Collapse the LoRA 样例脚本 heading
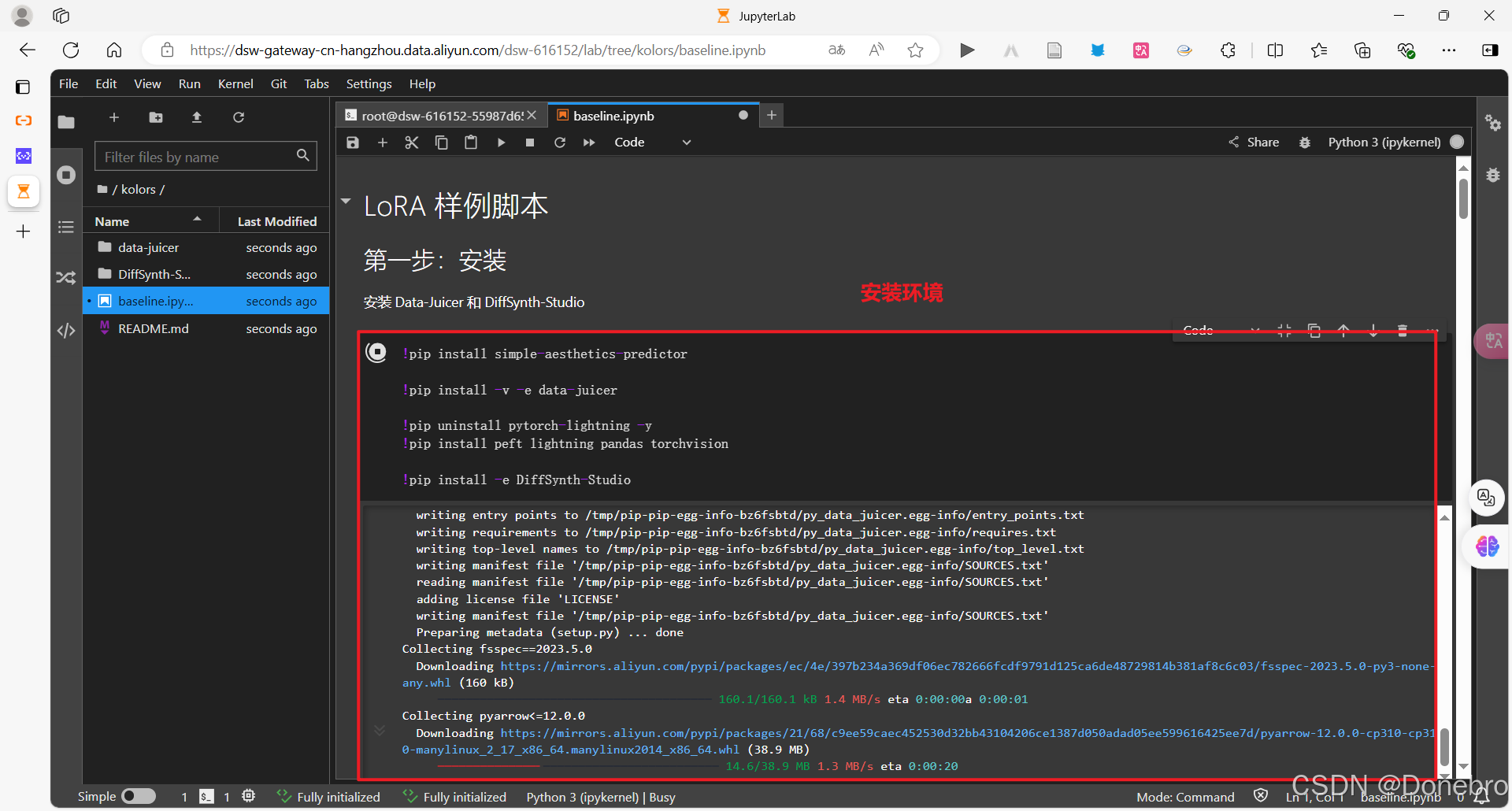 (346, 201)
